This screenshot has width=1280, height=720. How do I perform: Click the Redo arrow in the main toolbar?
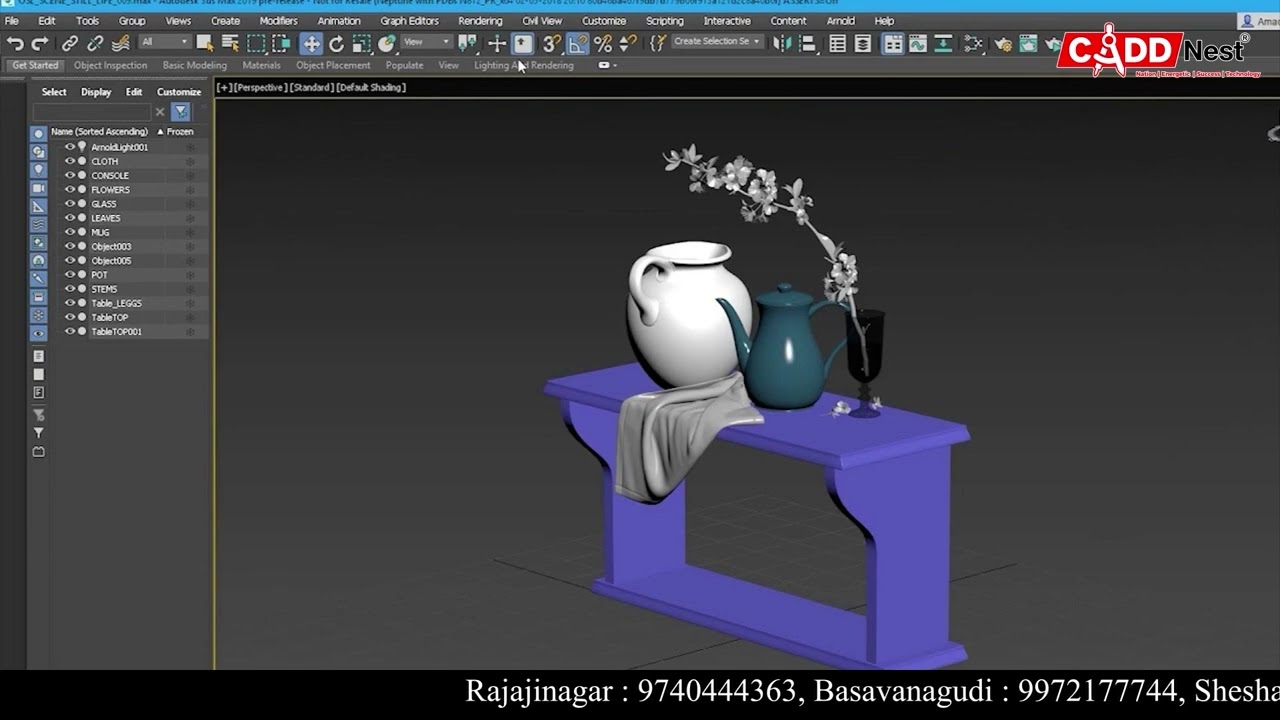[x=40, y=43]
